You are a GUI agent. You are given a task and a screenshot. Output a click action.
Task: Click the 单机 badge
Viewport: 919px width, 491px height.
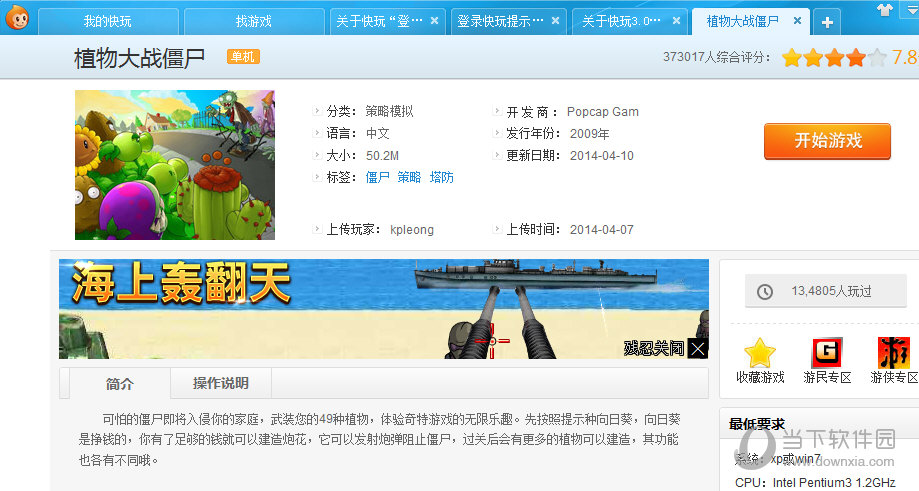(x=243, y=57)
